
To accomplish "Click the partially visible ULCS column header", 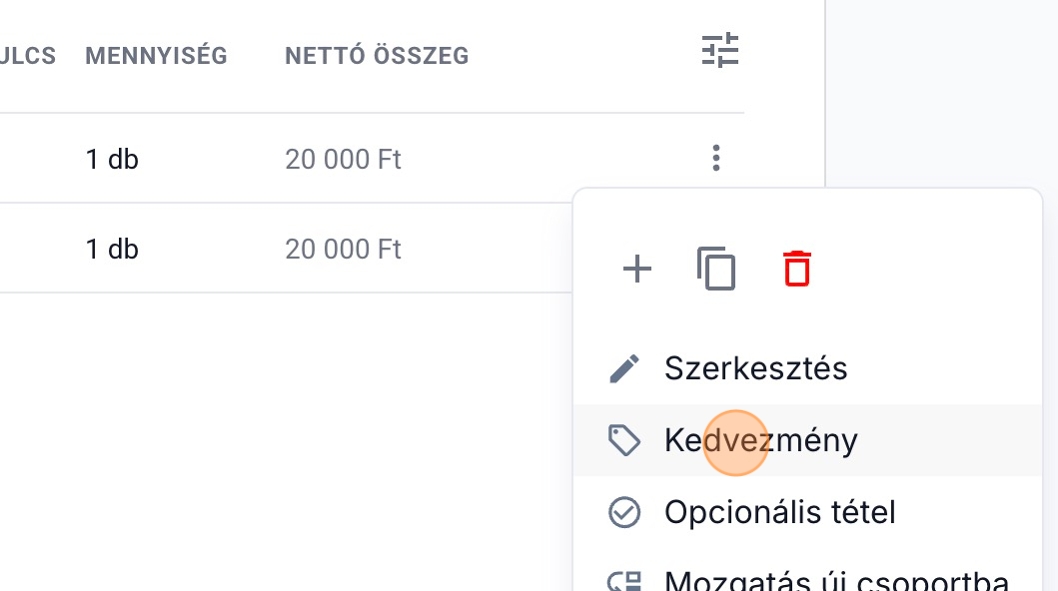I will [28, 56].
